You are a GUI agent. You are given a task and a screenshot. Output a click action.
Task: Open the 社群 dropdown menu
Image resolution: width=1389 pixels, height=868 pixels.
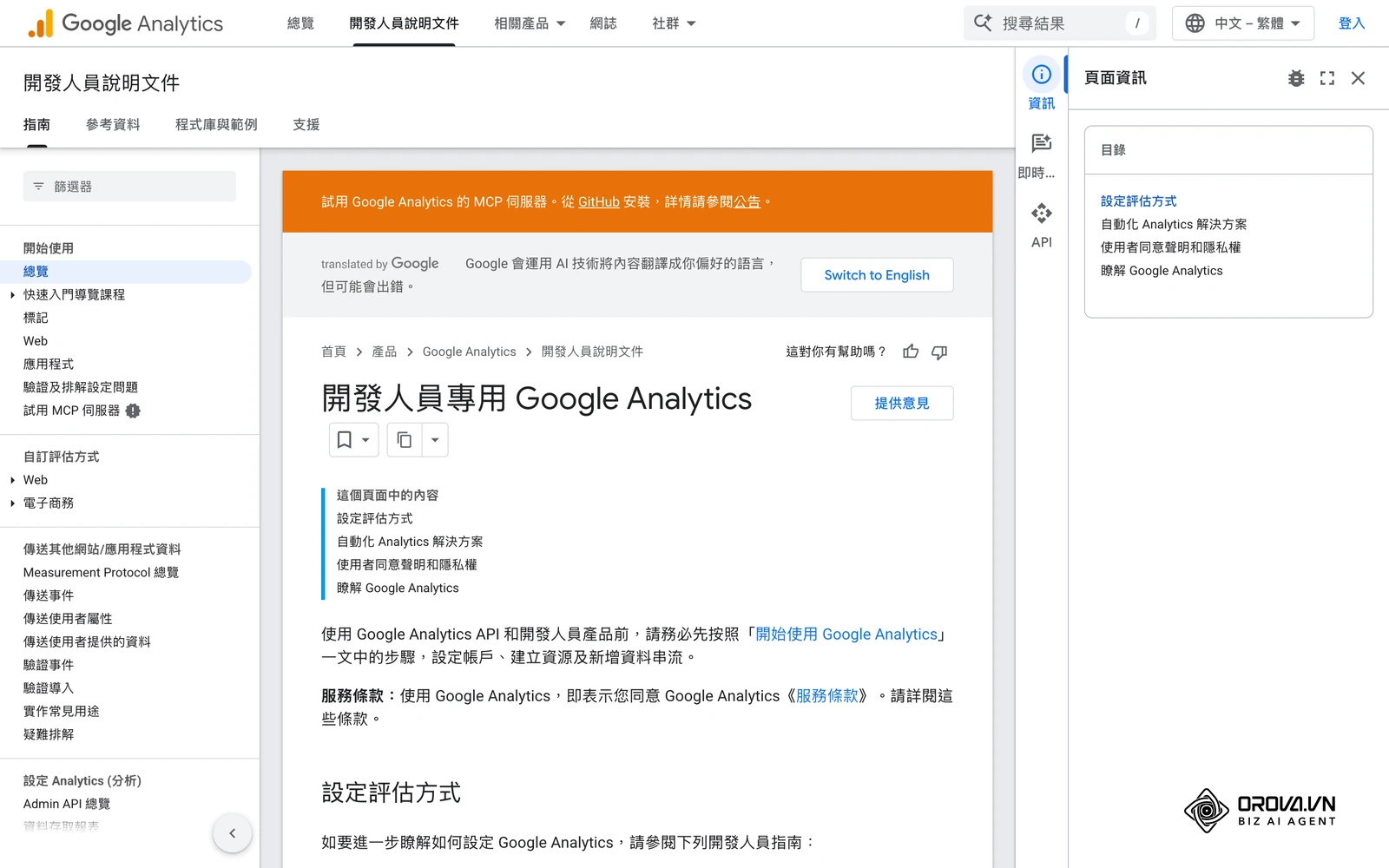click(674, 23)
